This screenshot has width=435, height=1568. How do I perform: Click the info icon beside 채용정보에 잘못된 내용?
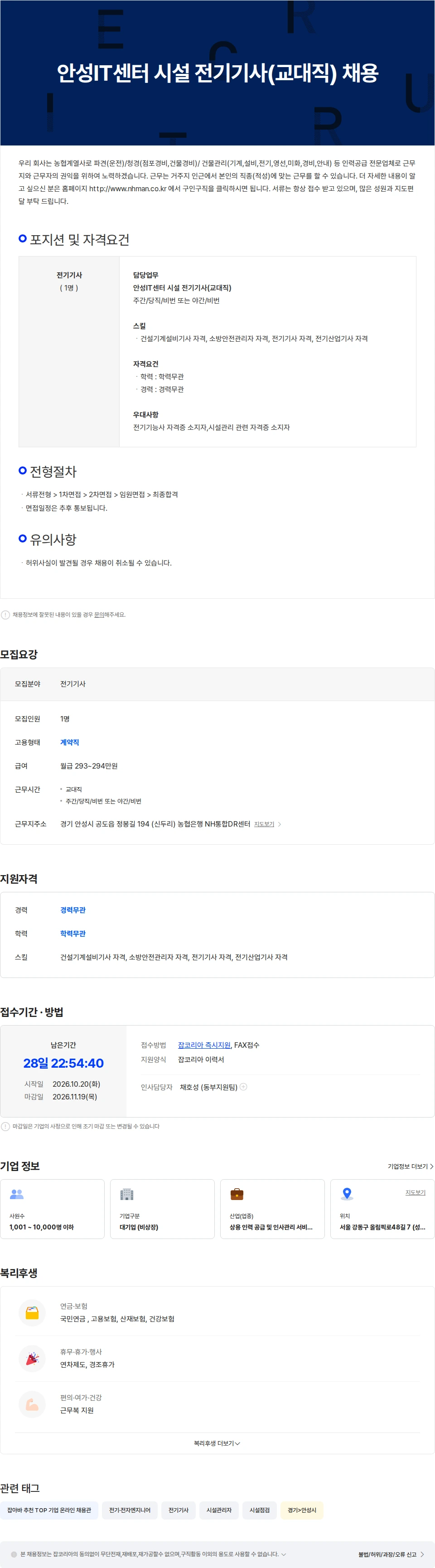click(5, 615)
